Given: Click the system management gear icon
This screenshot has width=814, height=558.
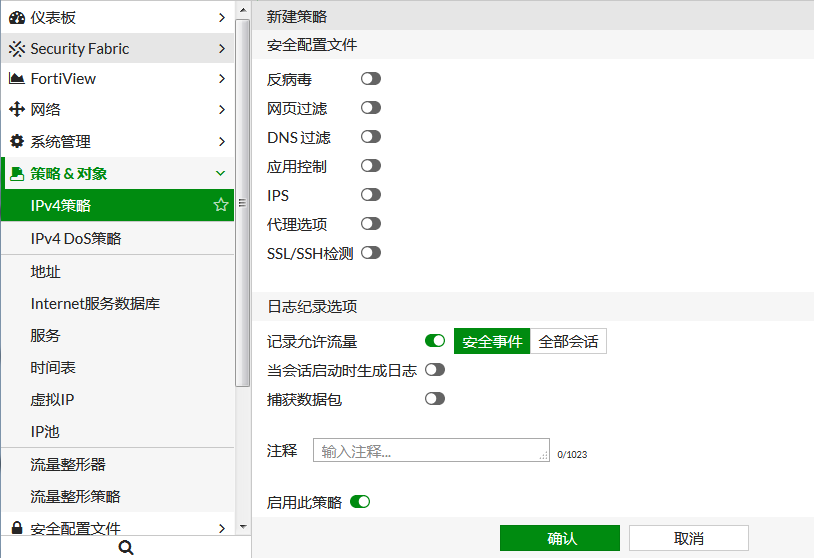Looking at the screenshot, I should (x=17, y=141).
